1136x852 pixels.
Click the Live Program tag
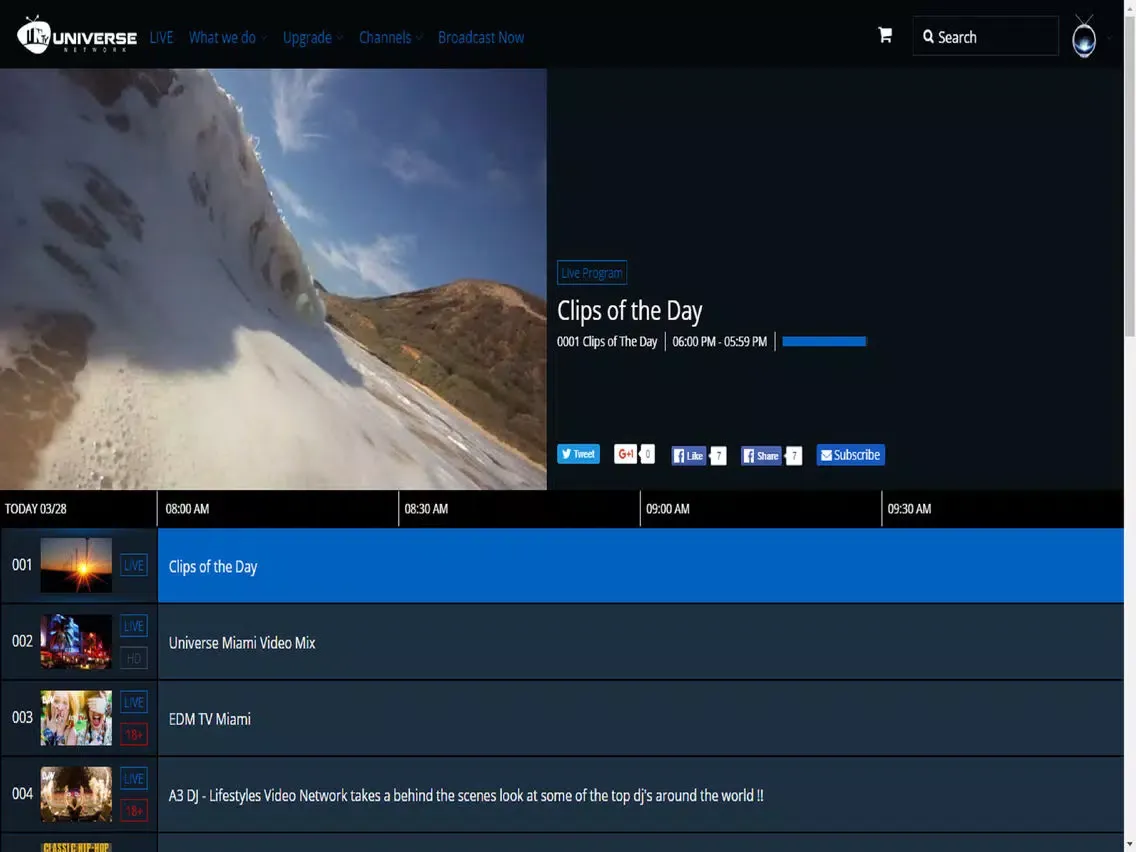[x=592, y=272]
